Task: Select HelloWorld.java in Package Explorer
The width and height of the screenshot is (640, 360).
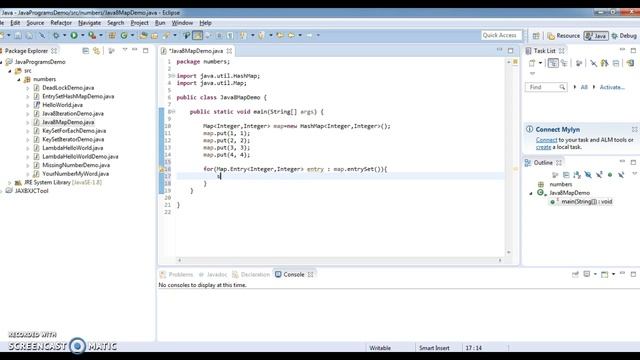Action: click(x=62, y=105)
